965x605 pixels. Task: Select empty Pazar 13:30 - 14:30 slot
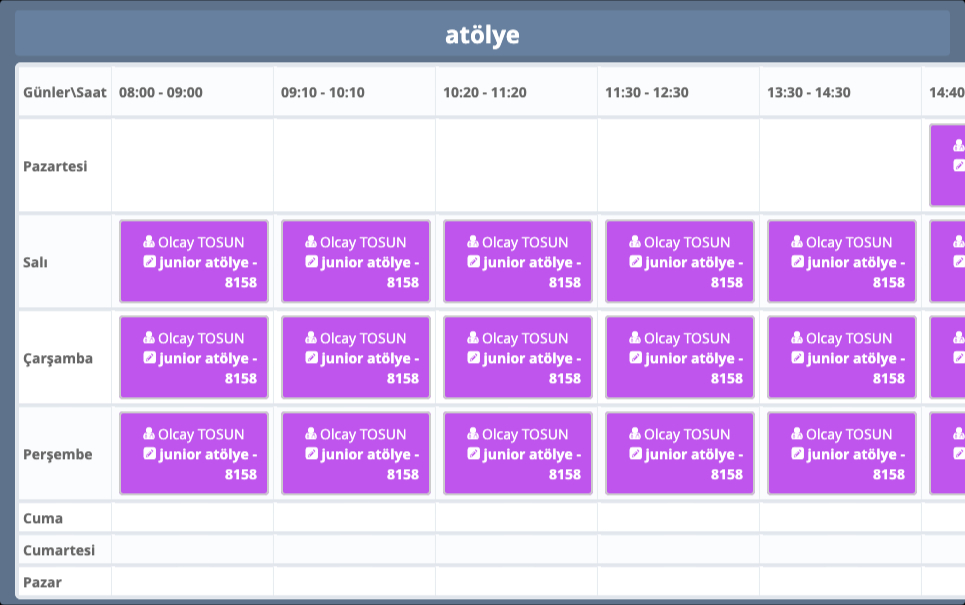(840, 581)
